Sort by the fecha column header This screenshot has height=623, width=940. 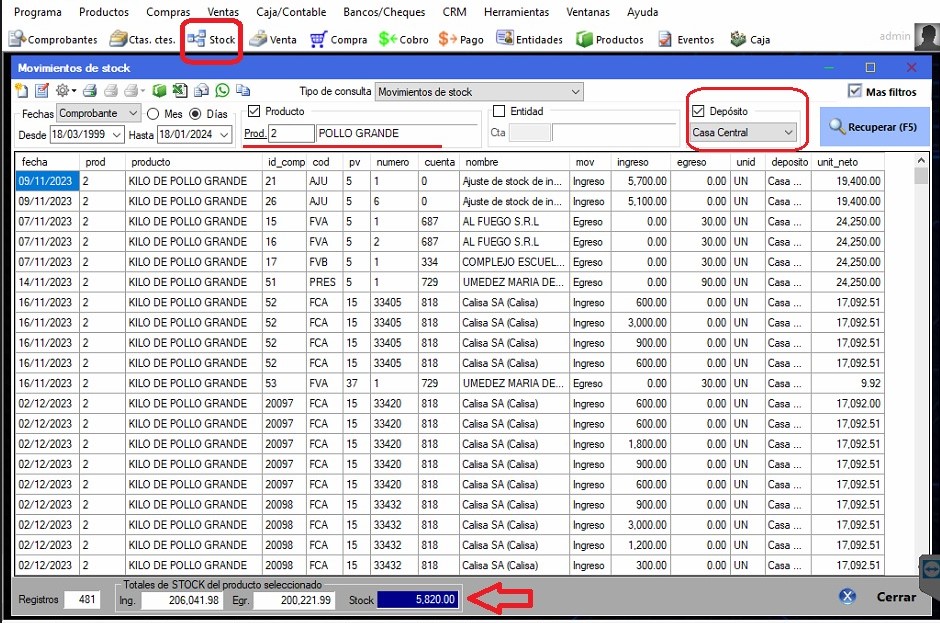[47, 162]
